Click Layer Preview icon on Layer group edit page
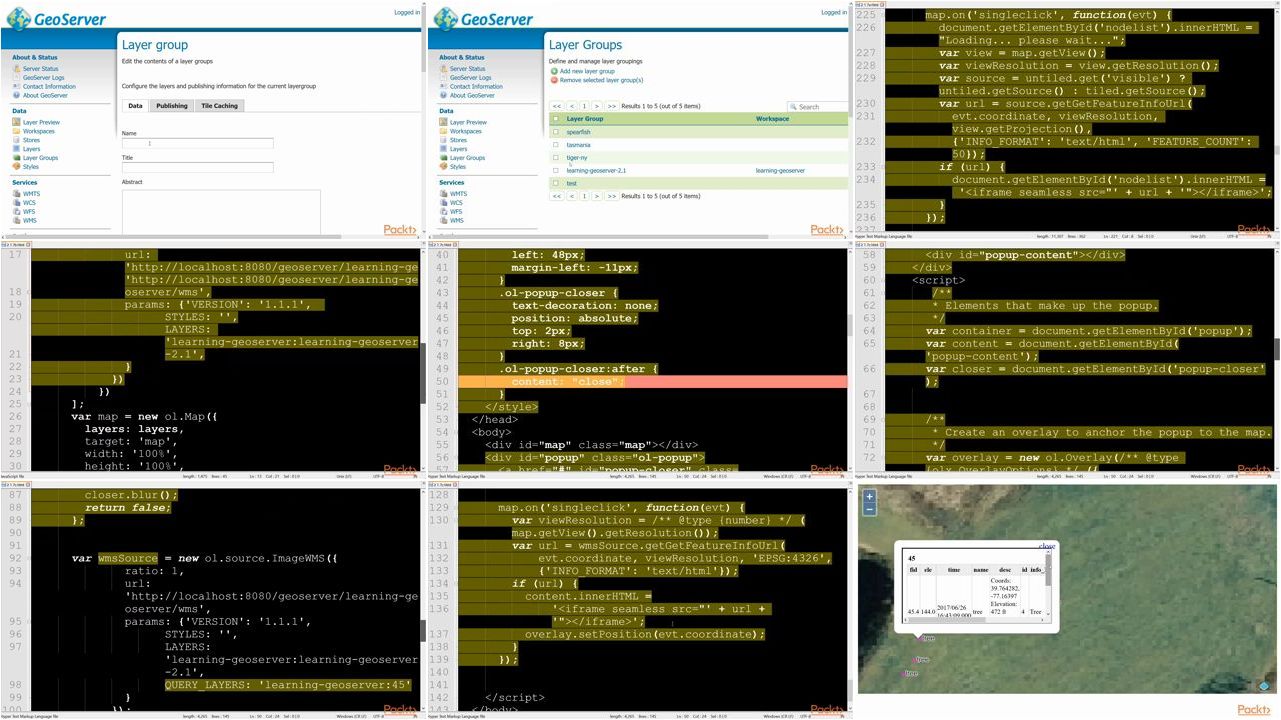 coord(16,122)
